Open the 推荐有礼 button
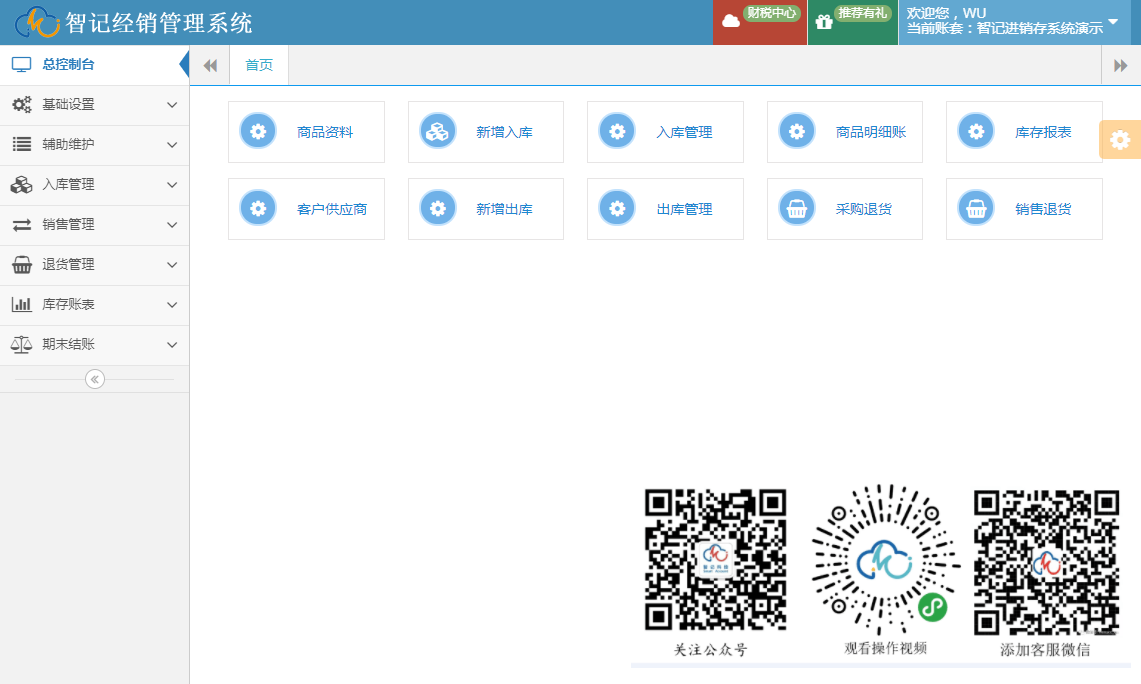 tap(853, 23)
